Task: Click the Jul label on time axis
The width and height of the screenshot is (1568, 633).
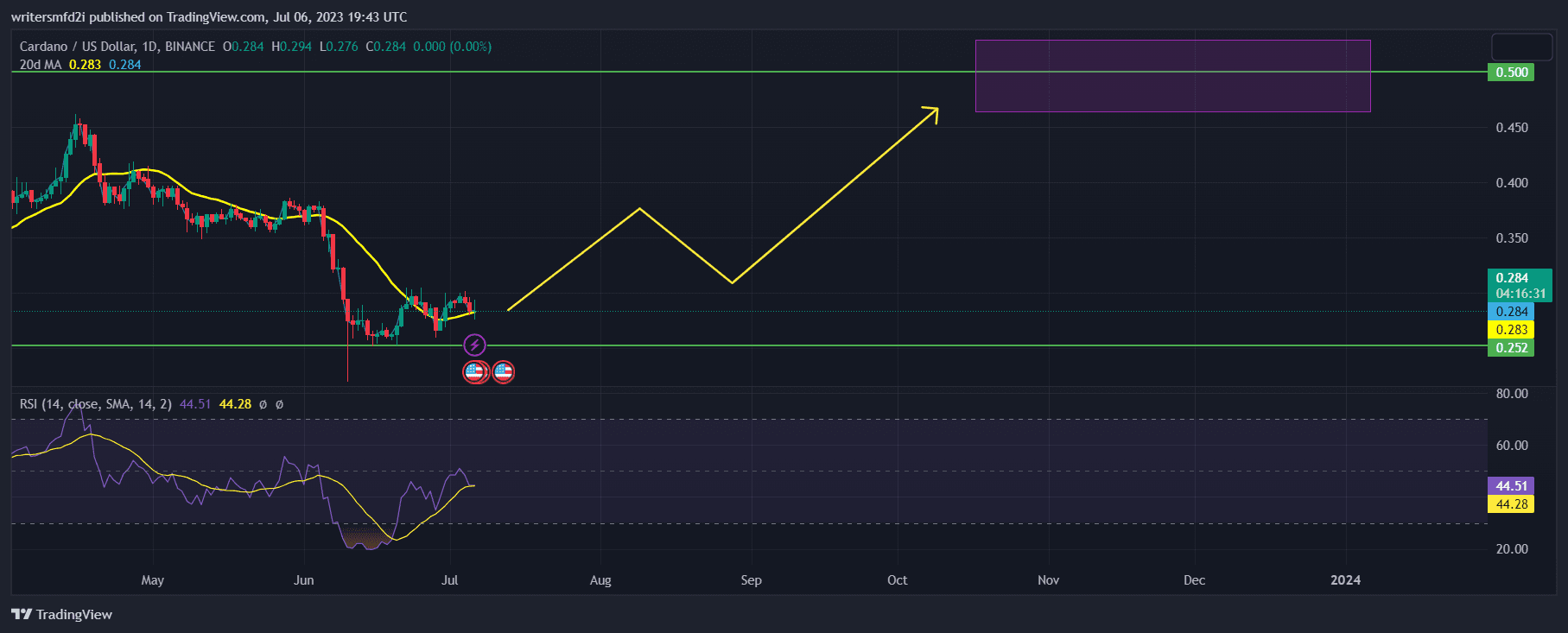Action: point(449,580)
